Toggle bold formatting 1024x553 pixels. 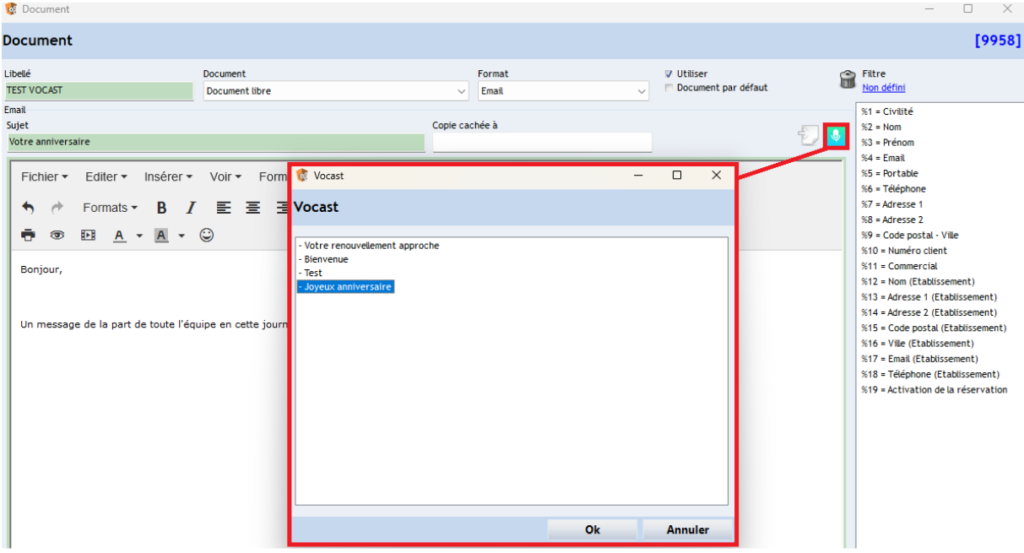(161, 208)
